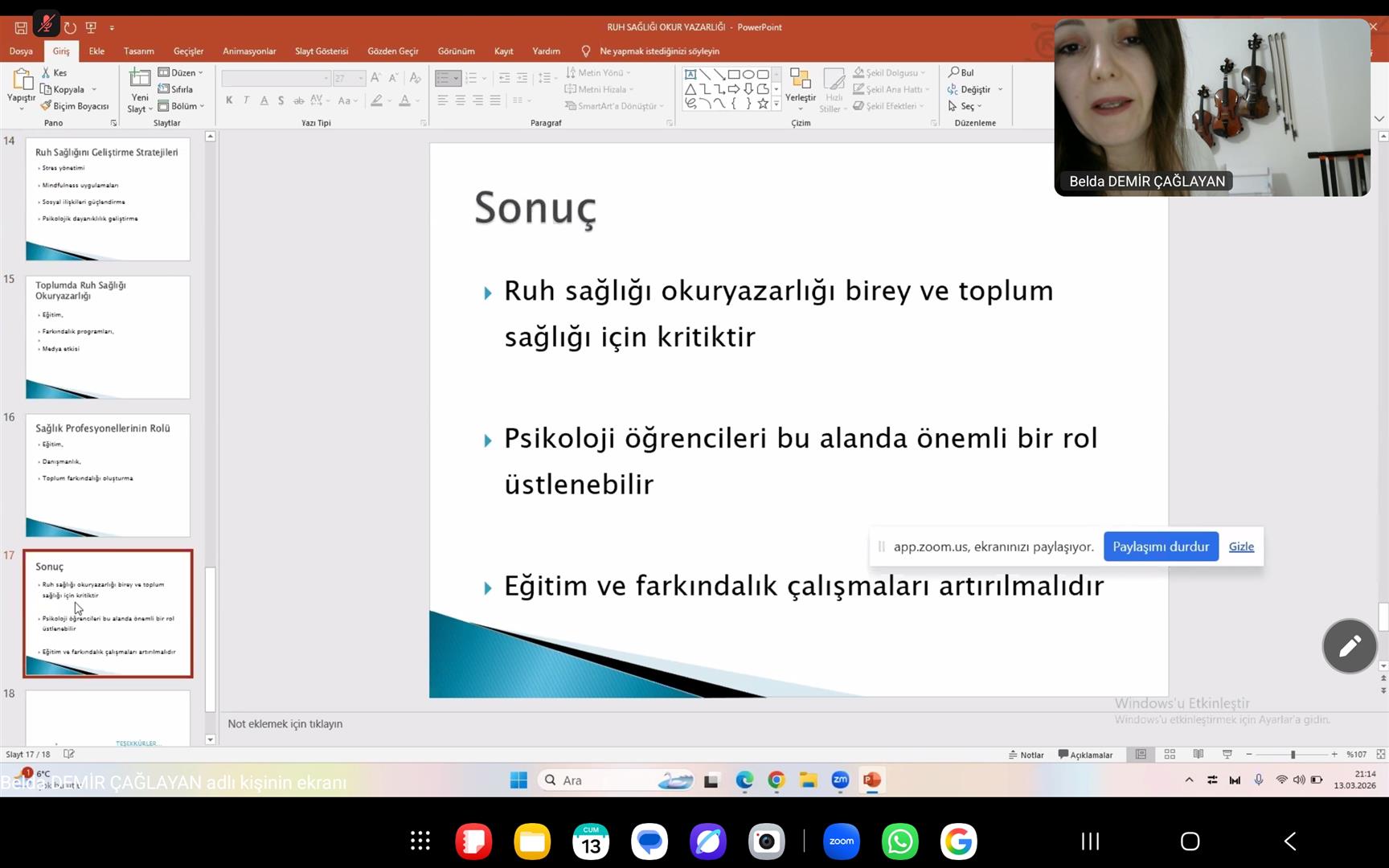1389x868 pixels.
Task: Switch to the Slayt Gösterisi tab
Action: point(321,51)
